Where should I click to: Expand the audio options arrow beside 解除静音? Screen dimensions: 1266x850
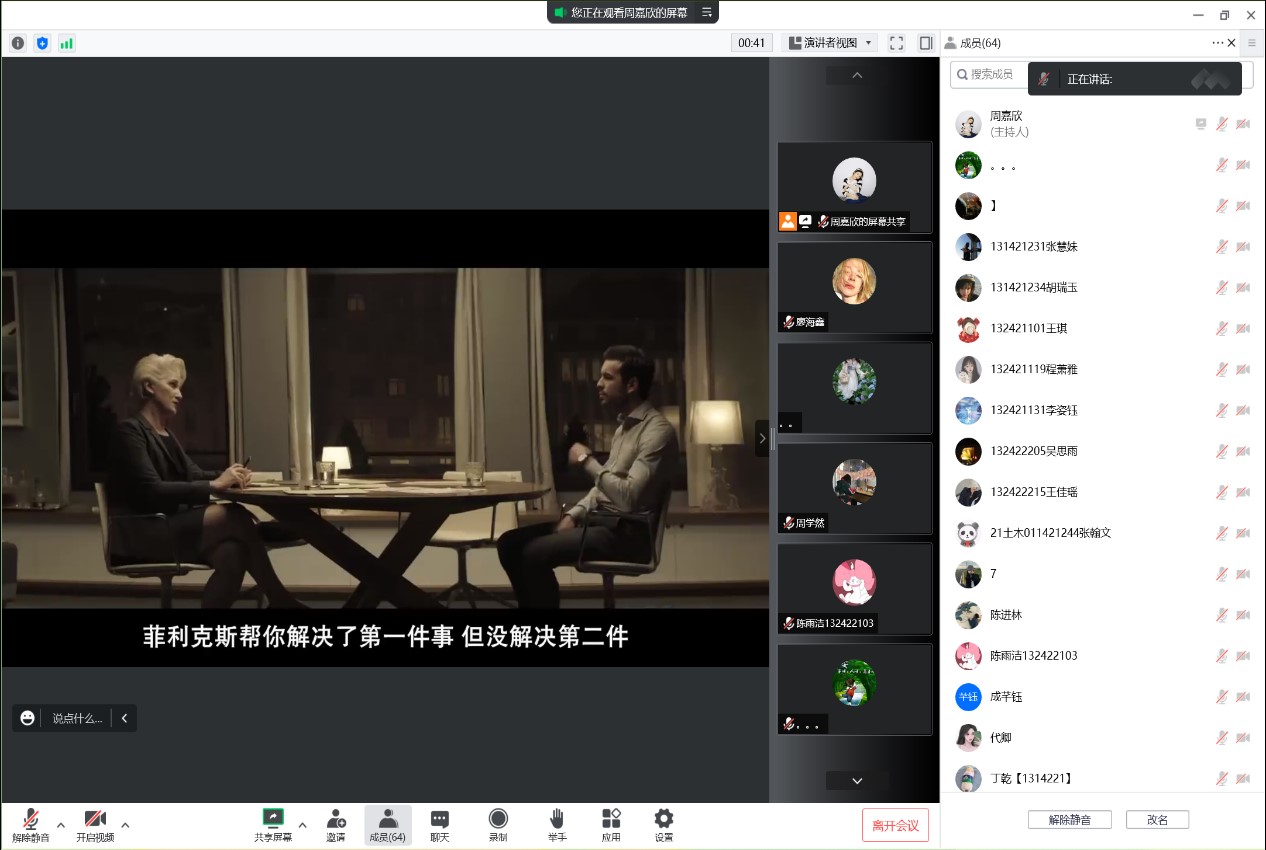click(x=61, y=825)
